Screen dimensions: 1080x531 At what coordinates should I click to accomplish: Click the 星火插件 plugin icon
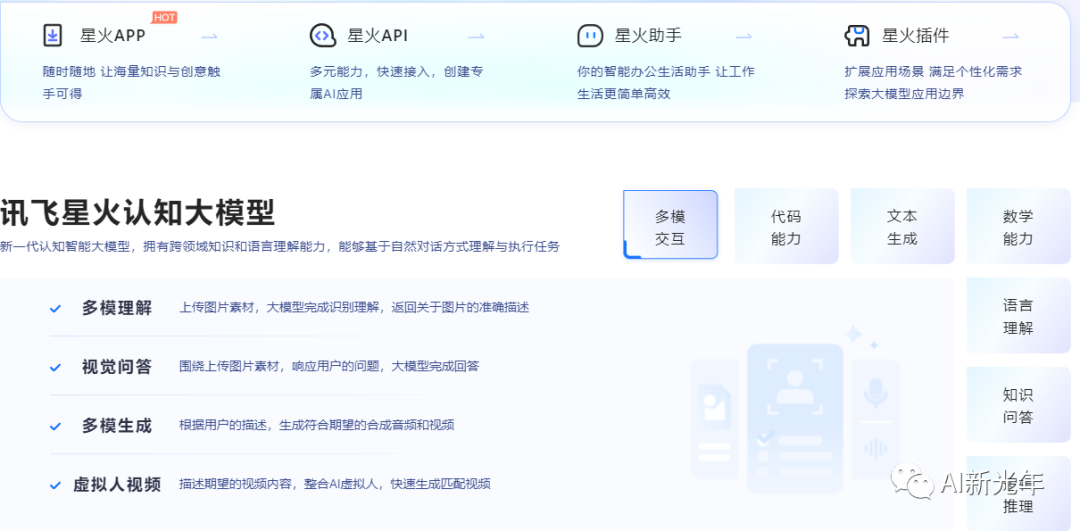coord(857,35)
